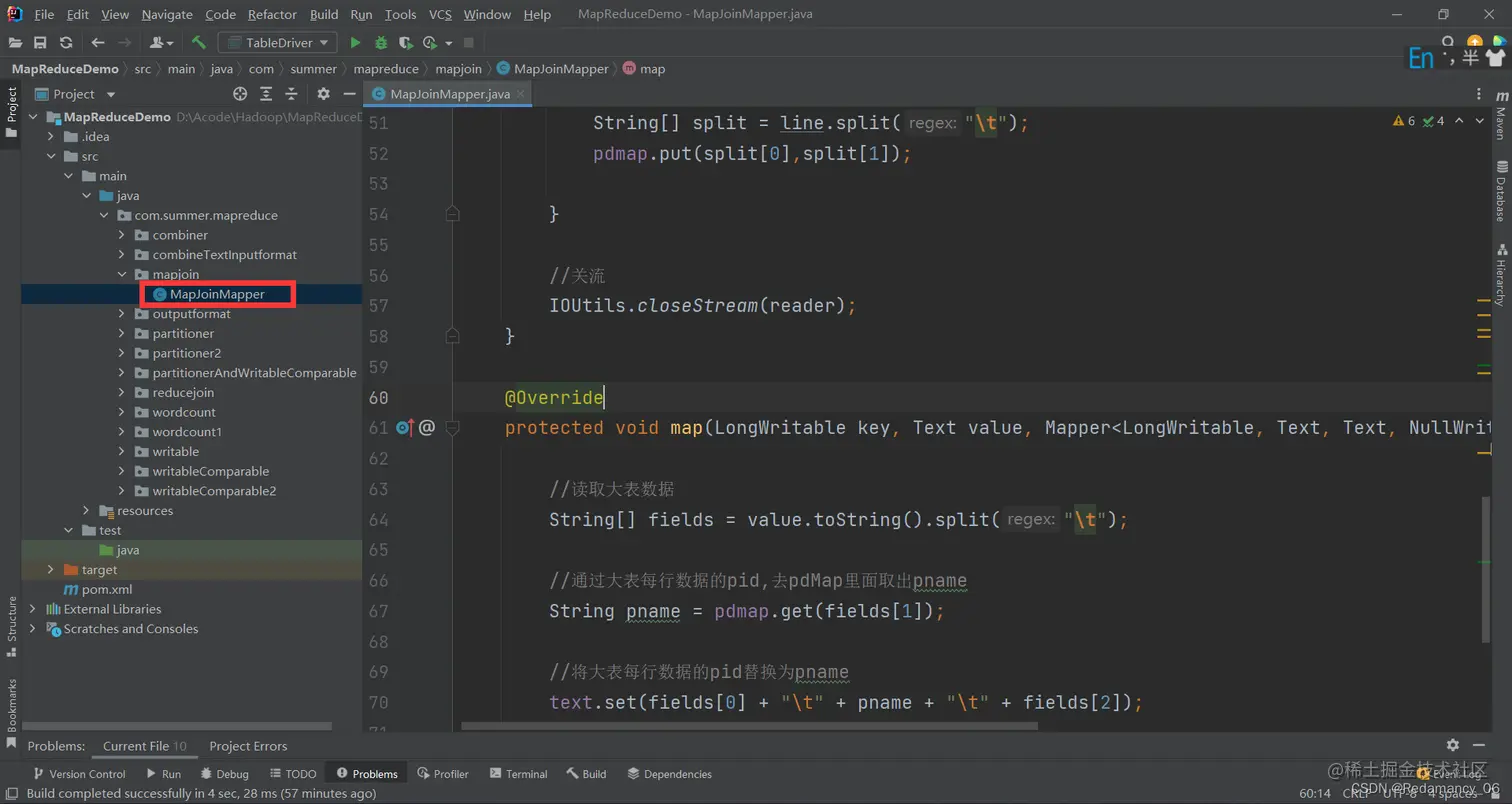The height and width of the screenshot is (804, 1512).
Task: Click the Build project hammer icon
Action: pos(199,43)
